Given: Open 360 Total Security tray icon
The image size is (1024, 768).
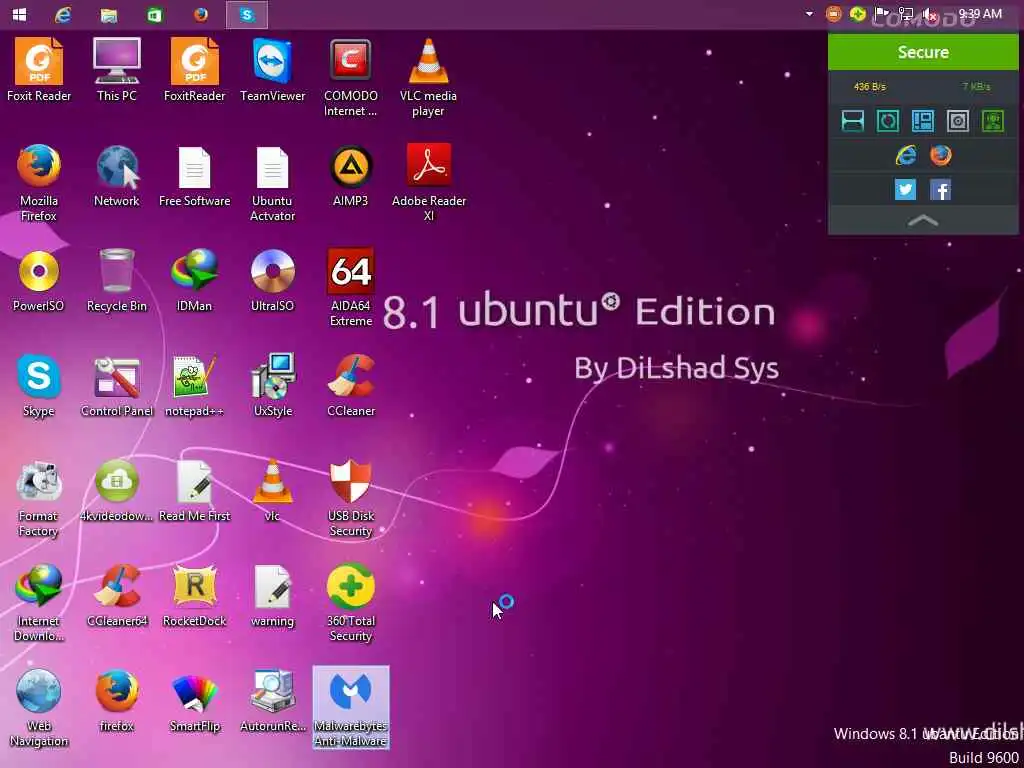Looking at the screenshot, I should click(x=857, y=14).
